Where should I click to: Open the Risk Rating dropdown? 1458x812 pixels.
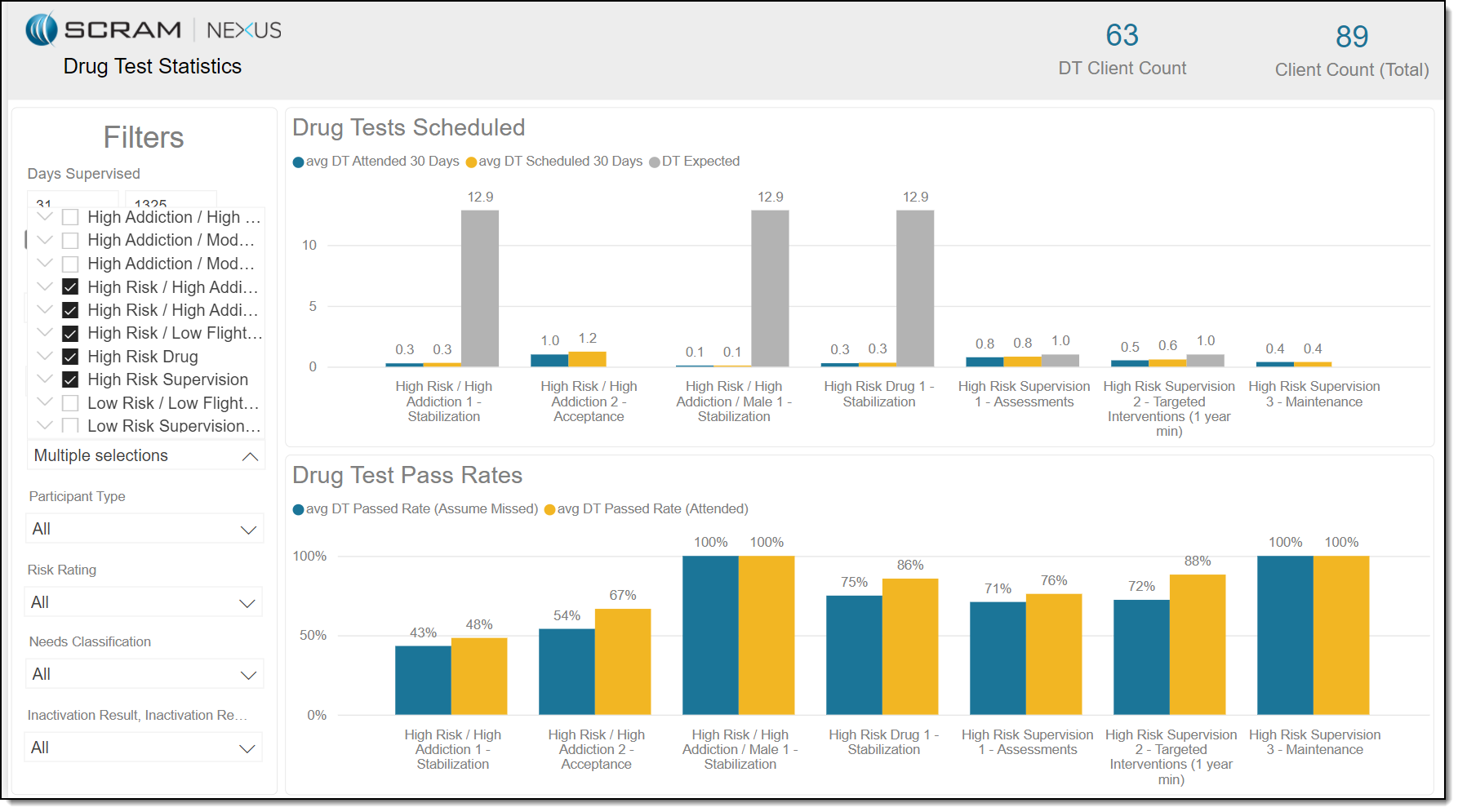pos(144,603)
